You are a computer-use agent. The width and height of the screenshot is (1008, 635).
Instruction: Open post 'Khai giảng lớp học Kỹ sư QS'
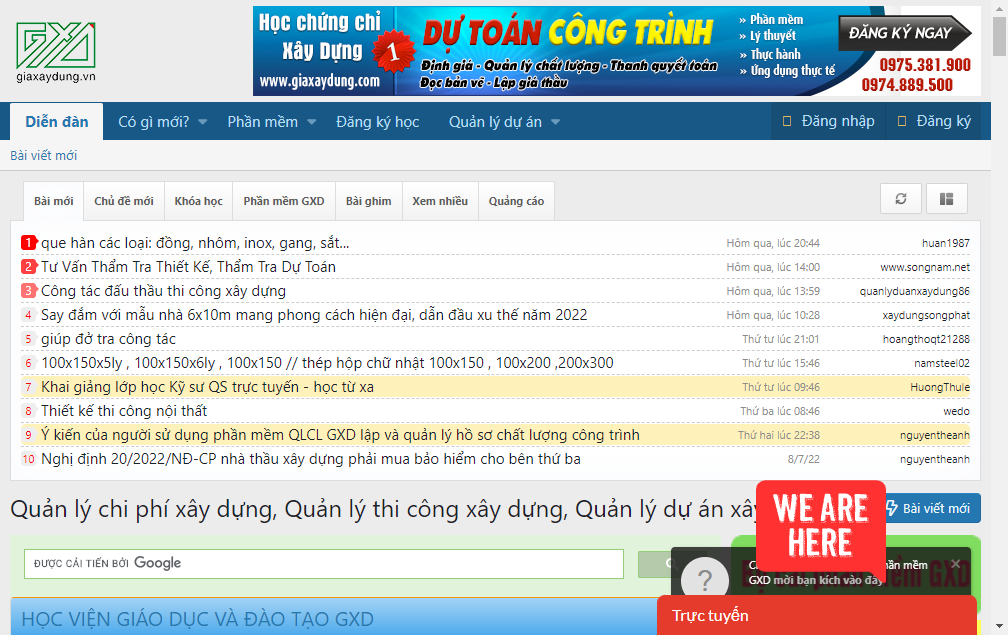(x=208, y=387)
